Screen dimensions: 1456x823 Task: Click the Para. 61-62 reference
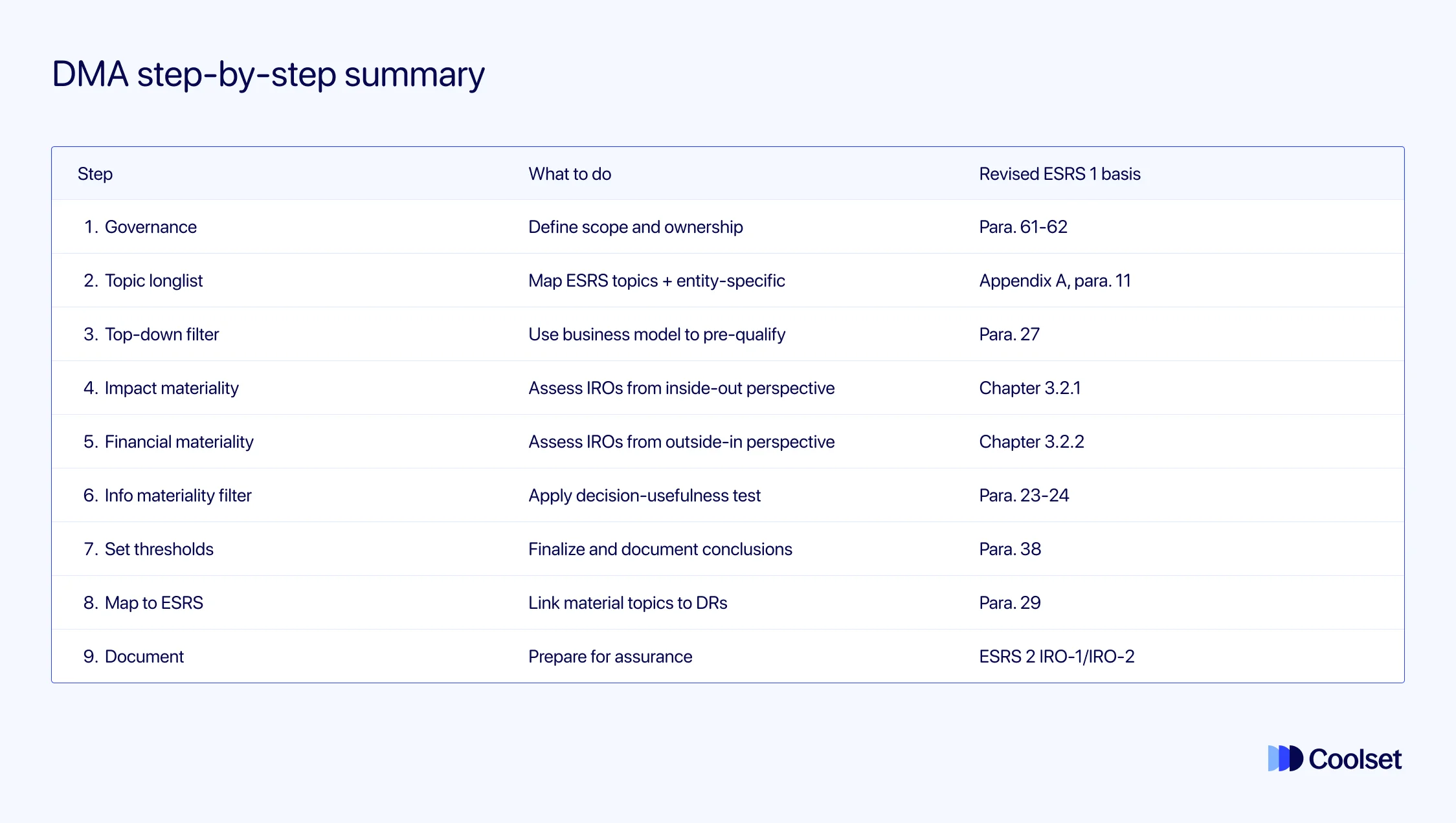coord(1023,227)
